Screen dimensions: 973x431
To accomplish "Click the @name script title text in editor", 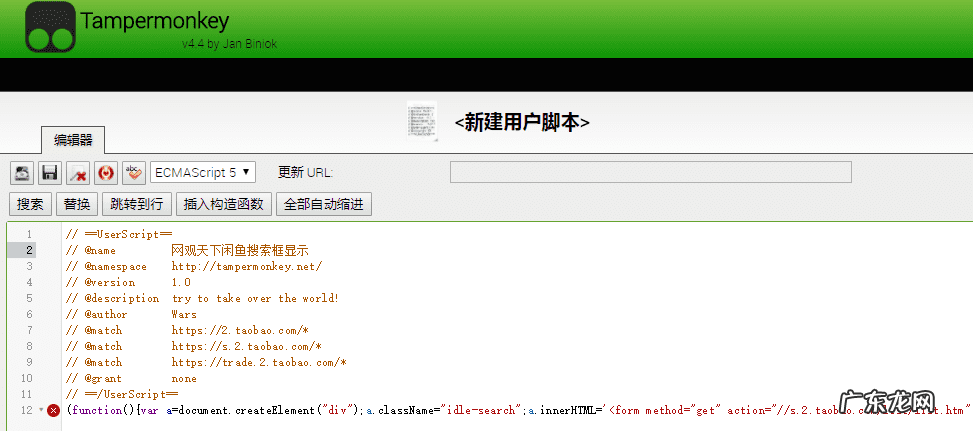I will 240,250.
